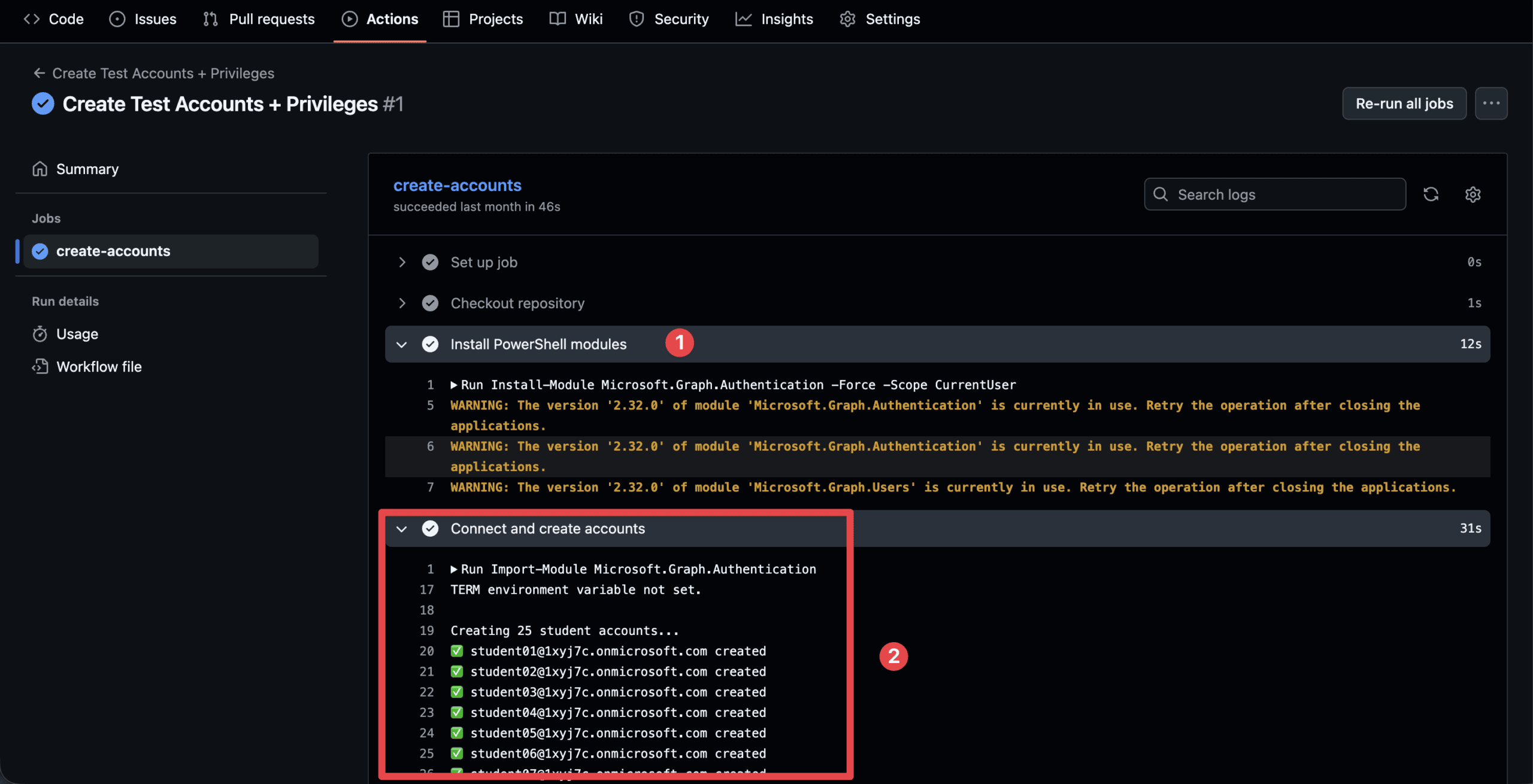This screenshot has width=1533, height=784.
Task: Click the Summary home icon
Action: [40, 169]
